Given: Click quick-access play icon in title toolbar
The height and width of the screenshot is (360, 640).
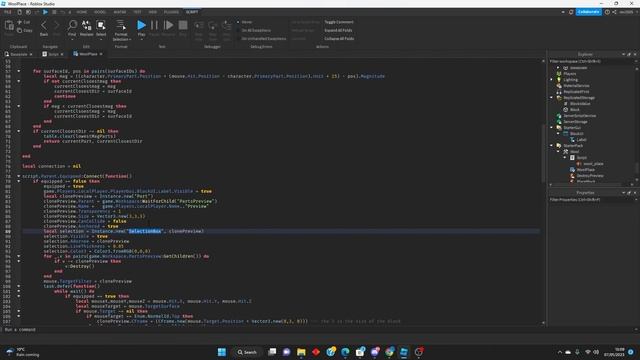Looking at the screenshot, I should [45, 12].
